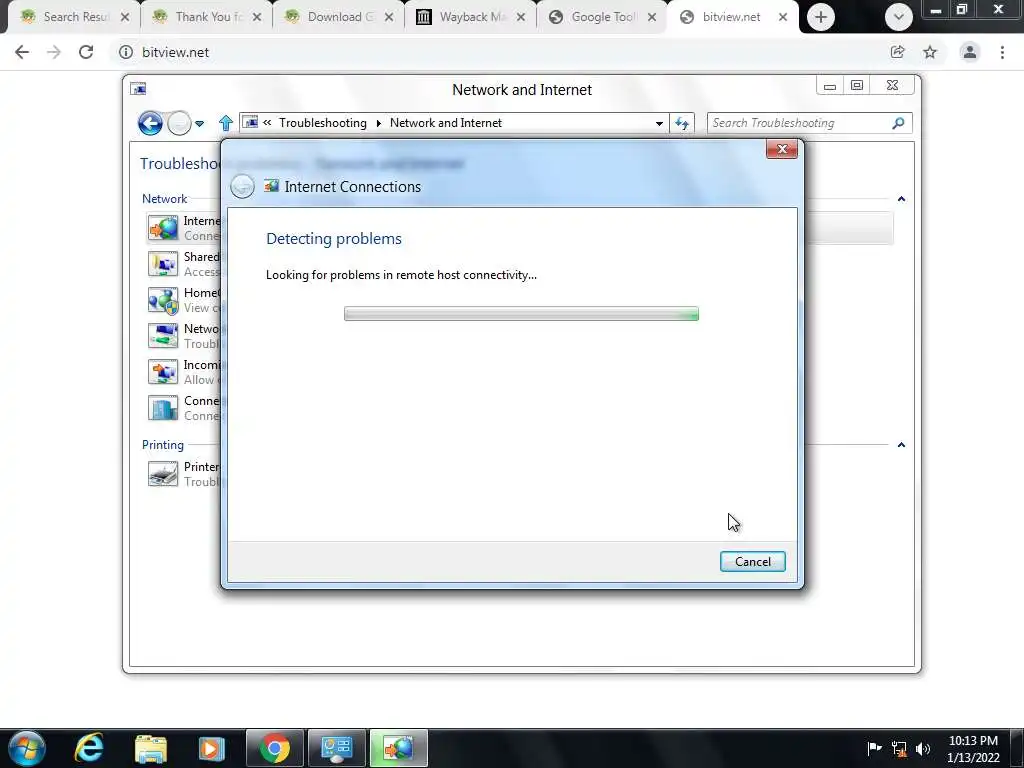Click the Internet Connections wizard title icon
Screen dimensions: 1024x768
point(271,186)
